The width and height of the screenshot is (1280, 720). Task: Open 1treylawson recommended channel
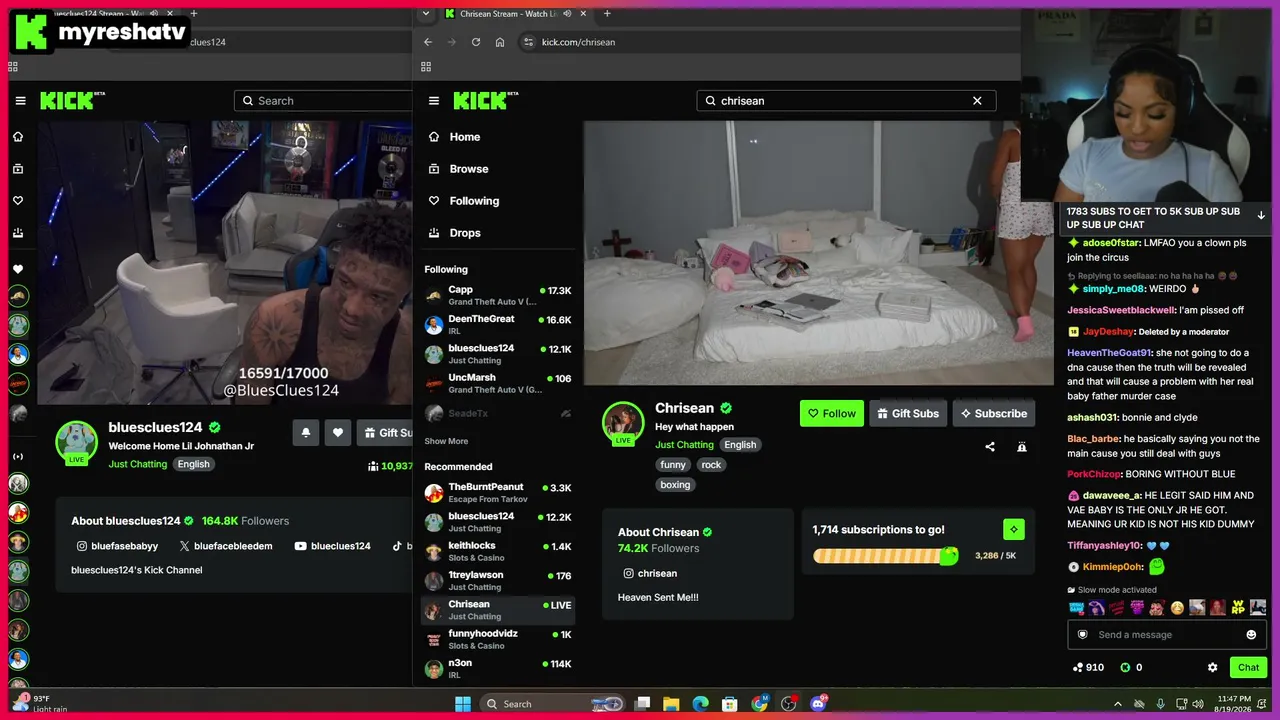click(x=498, y=581)
